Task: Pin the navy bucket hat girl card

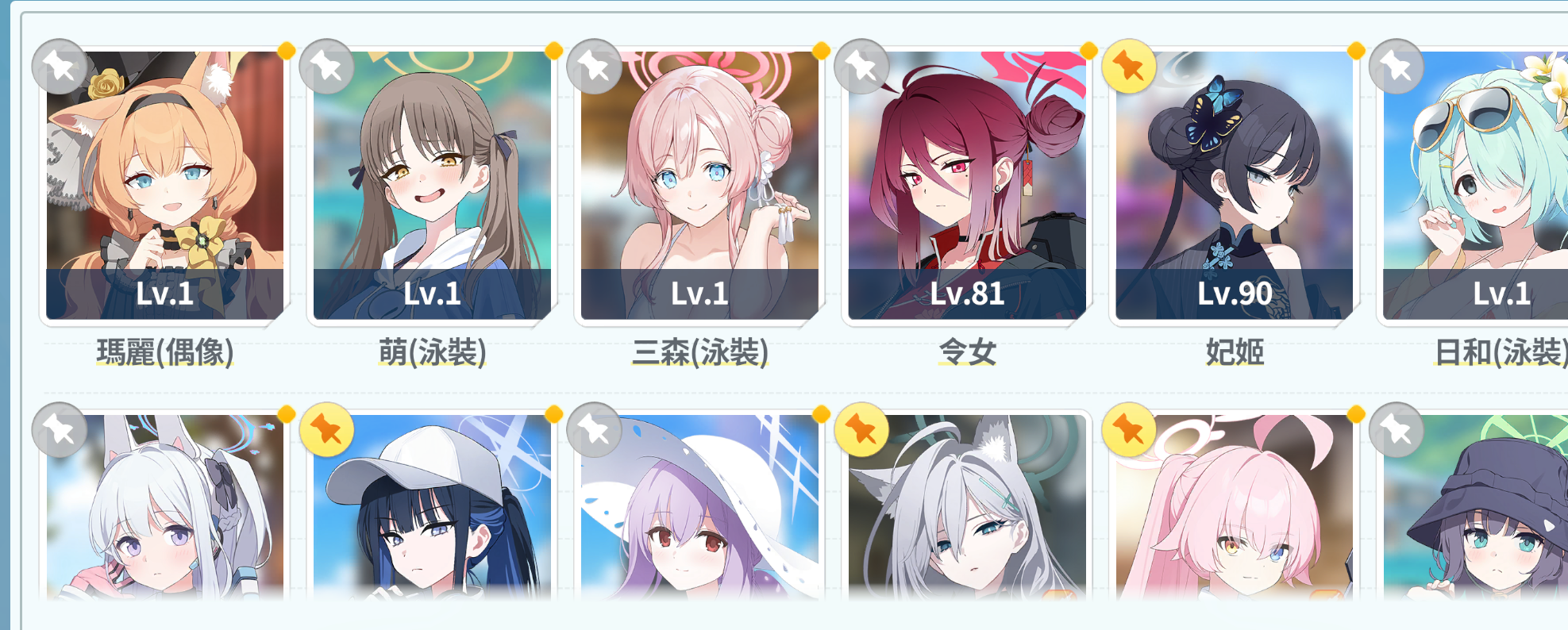Action: pyautogui.click(x=1397, y=430)
